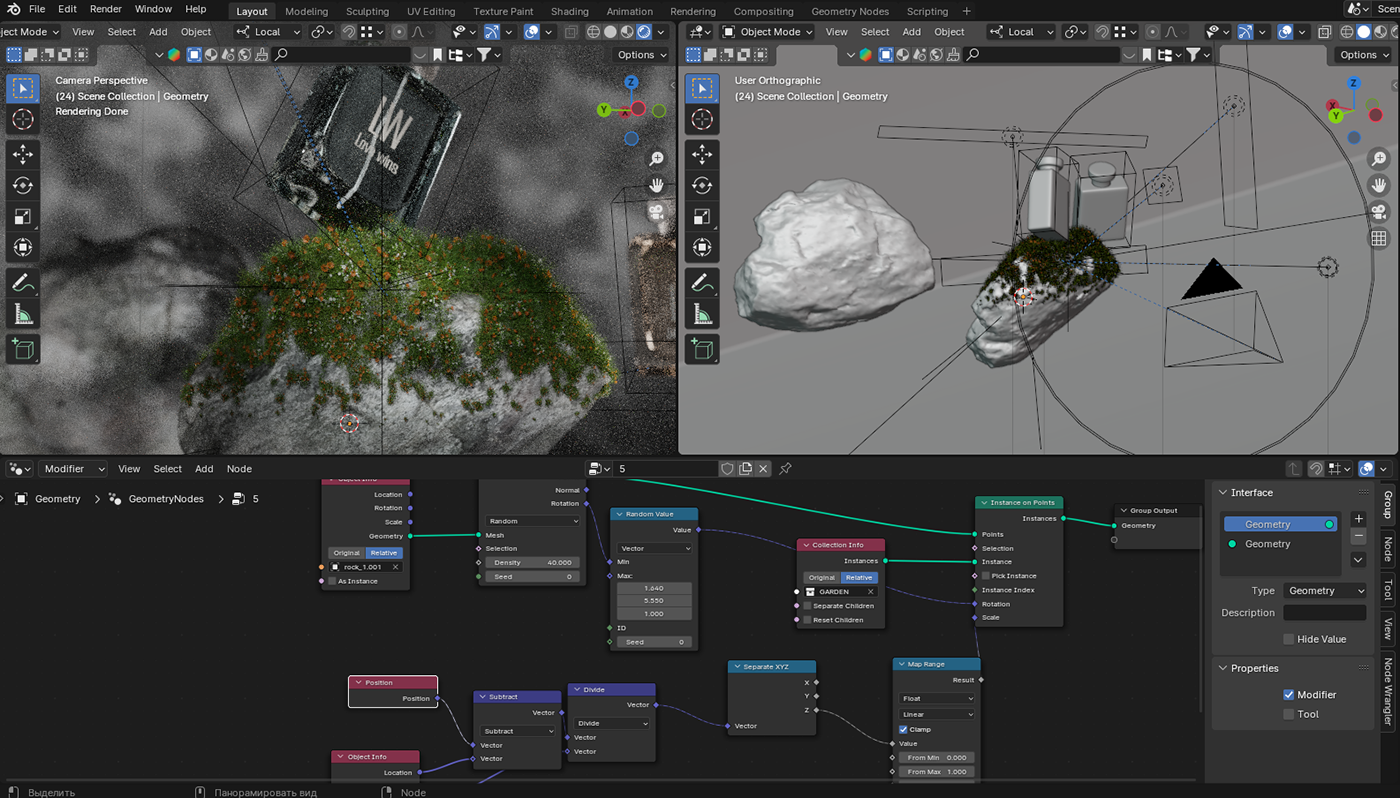1400x798 pixels.
Task: Pin the node group with pin icon
Action: (x=785, y=468)
